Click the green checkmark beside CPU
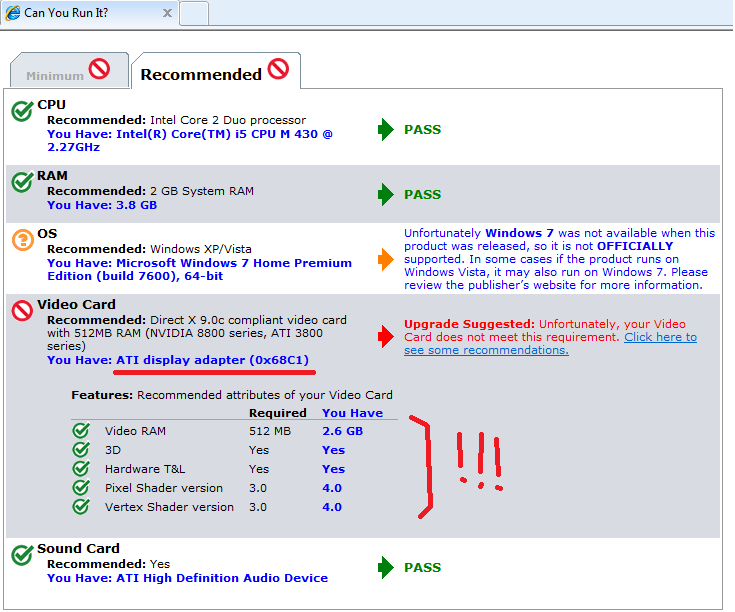 22,111
